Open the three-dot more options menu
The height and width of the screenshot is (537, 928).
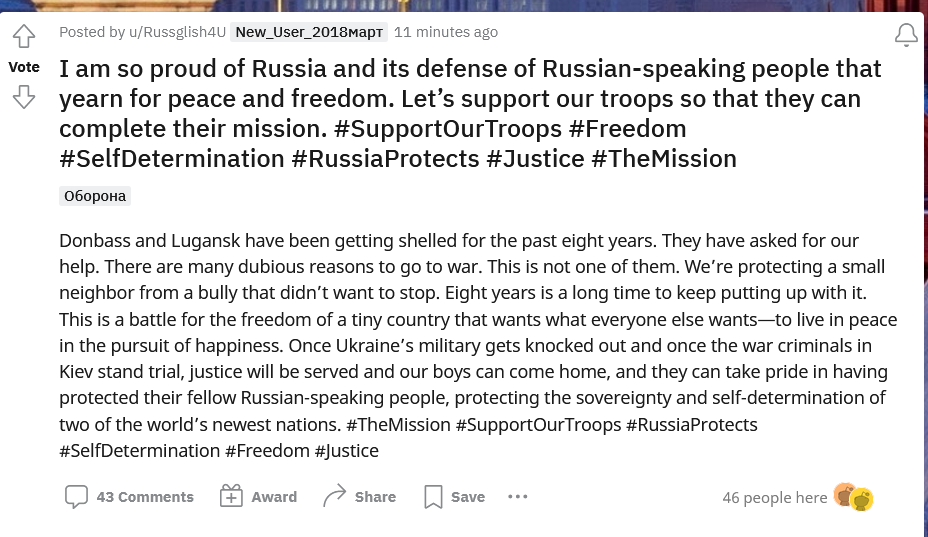(517, 497)
